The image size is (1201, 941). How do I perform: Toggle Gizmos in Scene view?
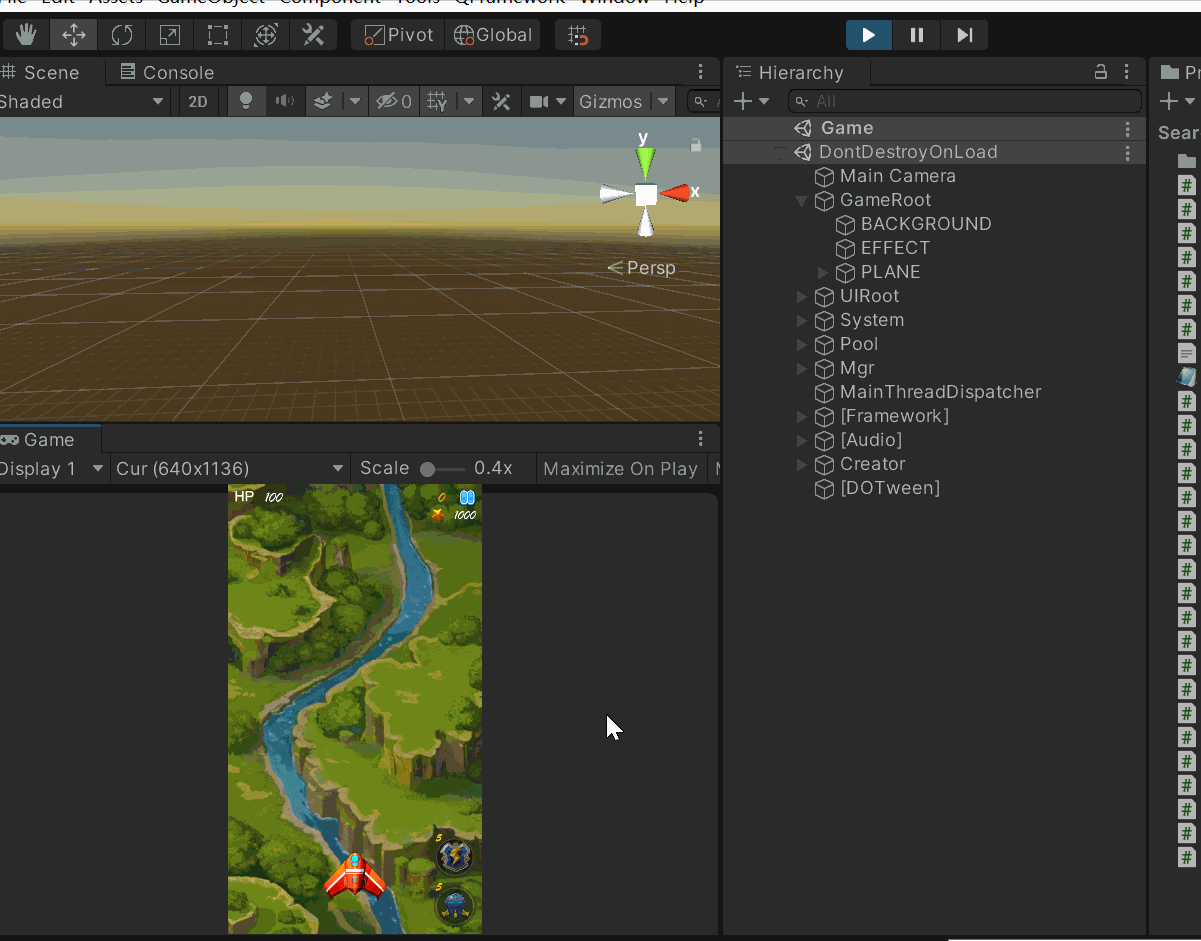coord(611,101)
